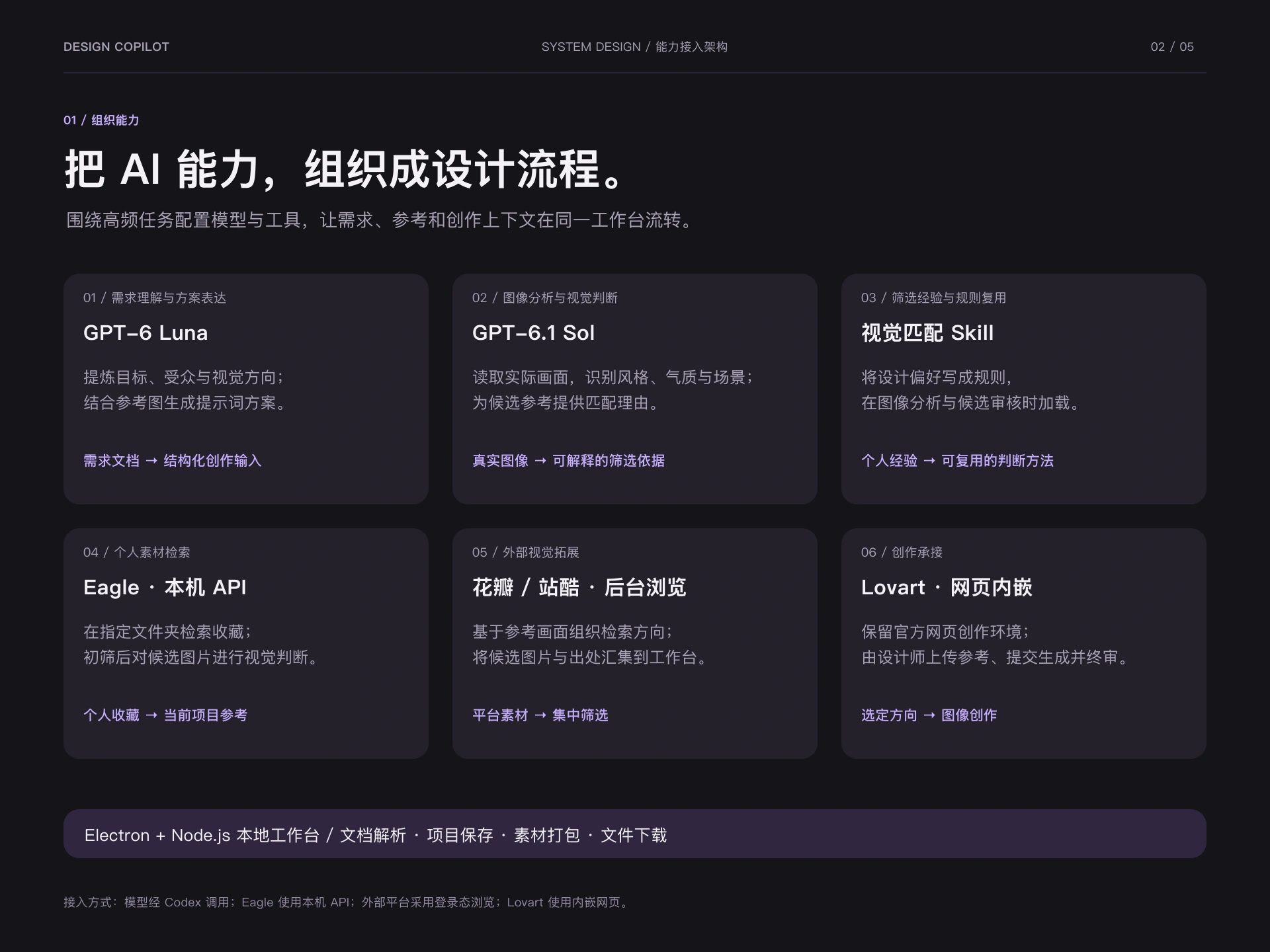
Task: Click the 05 / 外部视觉拓展 card label
Action: click(526, 553)
